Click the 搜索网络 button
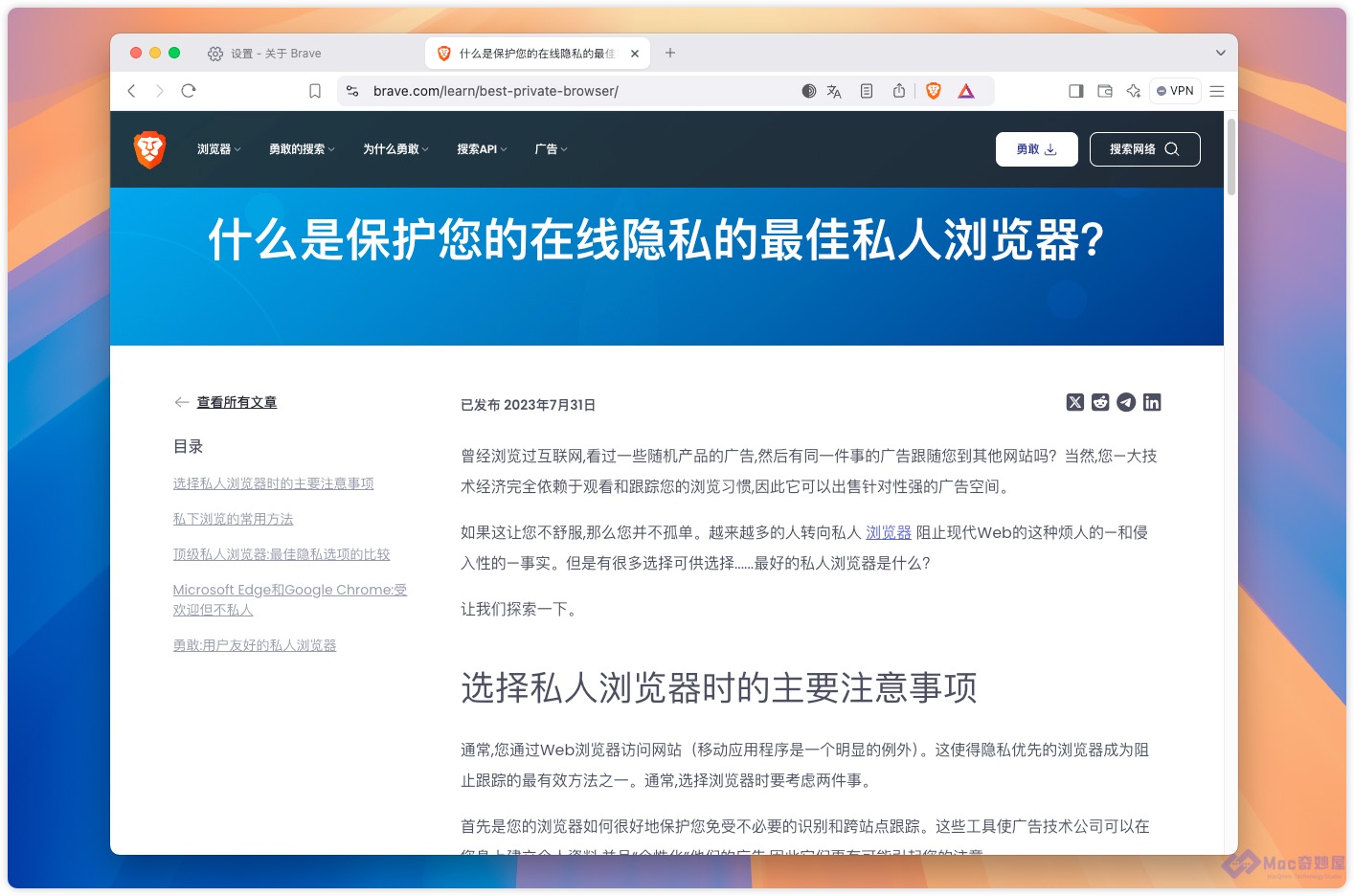 1145,149
